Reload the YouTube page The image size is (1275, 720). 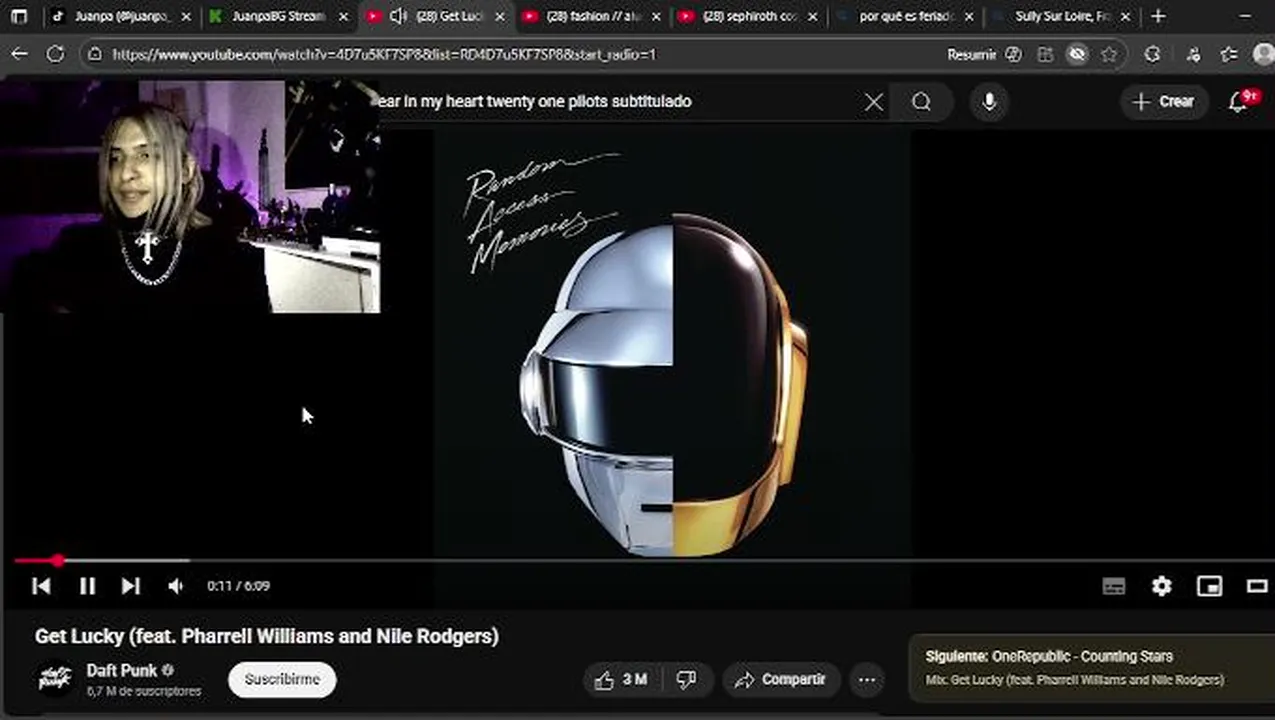point(56,55)
